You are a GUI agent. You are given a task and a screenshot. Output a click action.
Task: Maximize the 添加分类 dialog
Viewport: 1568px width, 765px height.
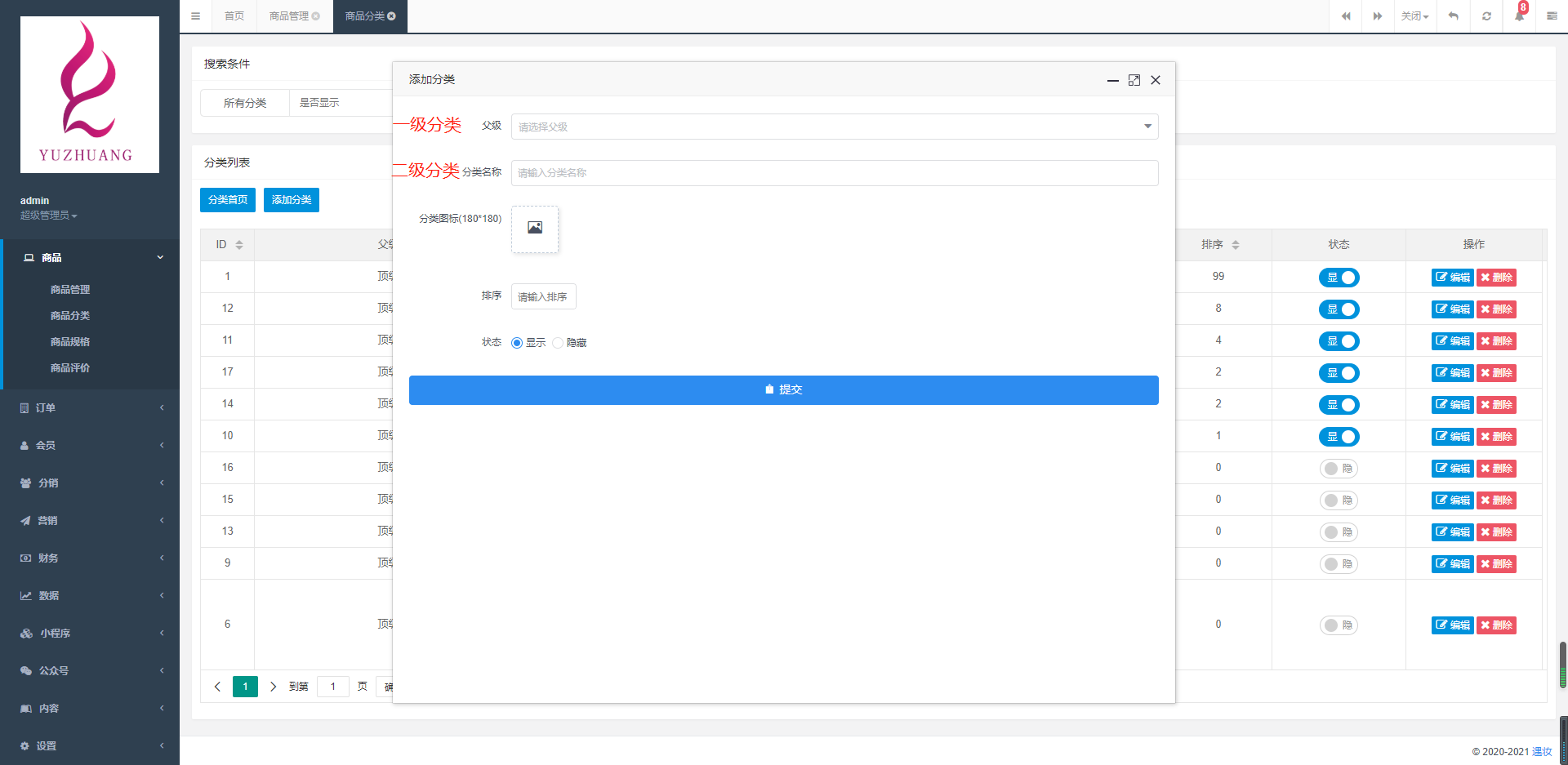click(1134, 80)
